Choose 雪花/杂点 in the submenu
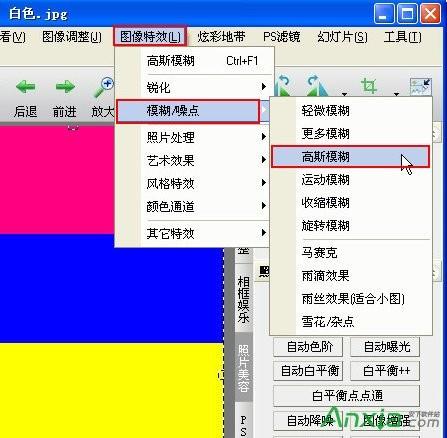Screen dimensions: 447x438 click(x=351, y=321)
